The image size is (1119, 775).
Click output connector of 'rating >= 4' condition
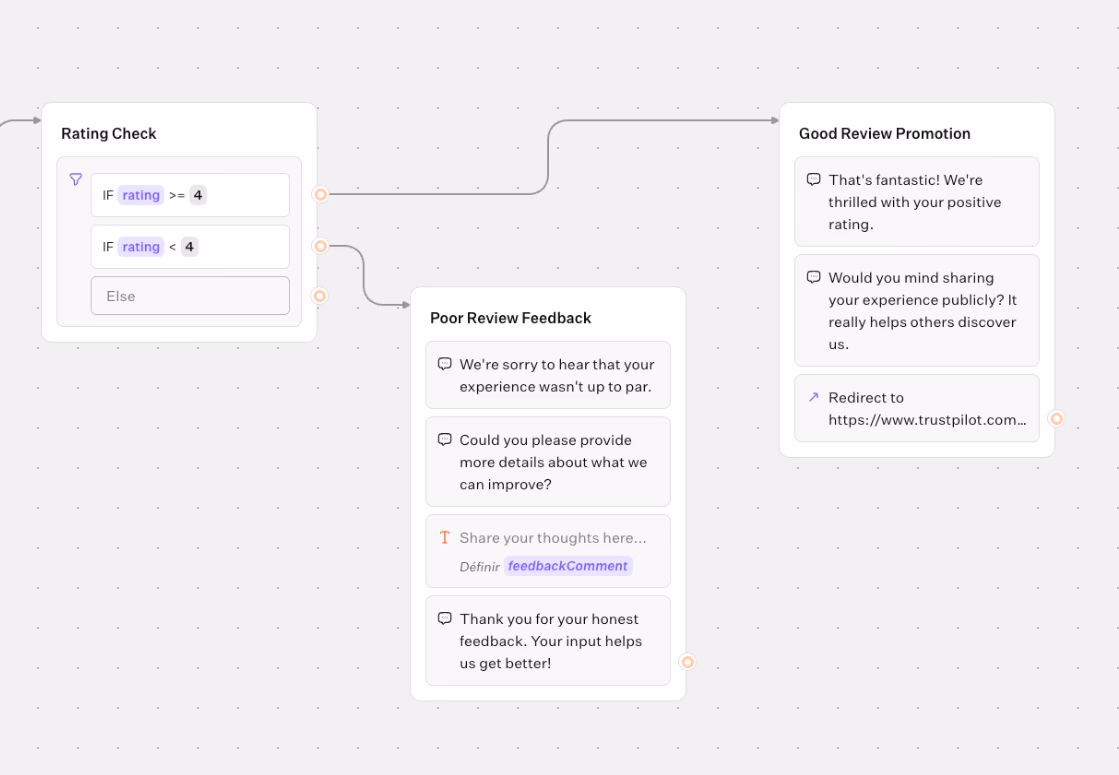320,194
